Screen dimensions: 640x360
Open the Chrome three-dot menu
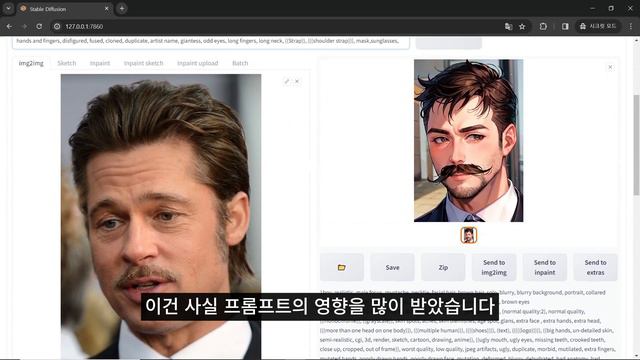click(631, 27)
